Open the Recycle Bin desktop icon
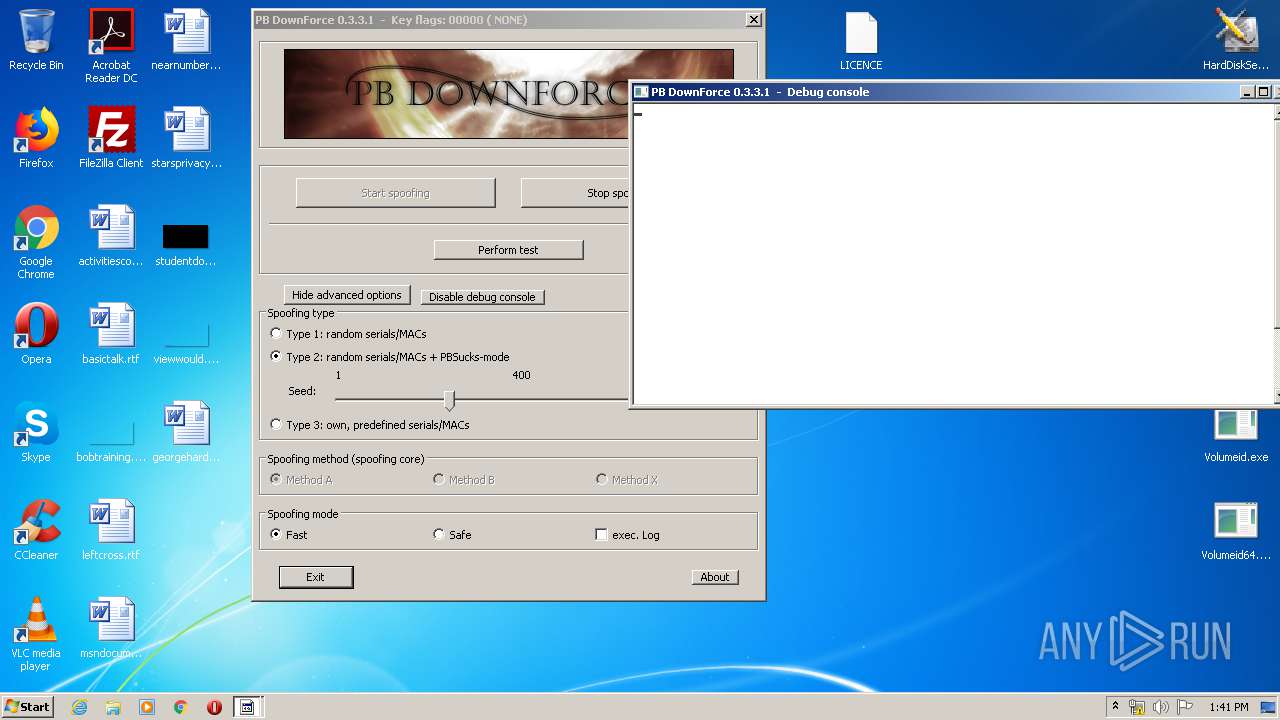1280x720 pixels. point(36,40)
